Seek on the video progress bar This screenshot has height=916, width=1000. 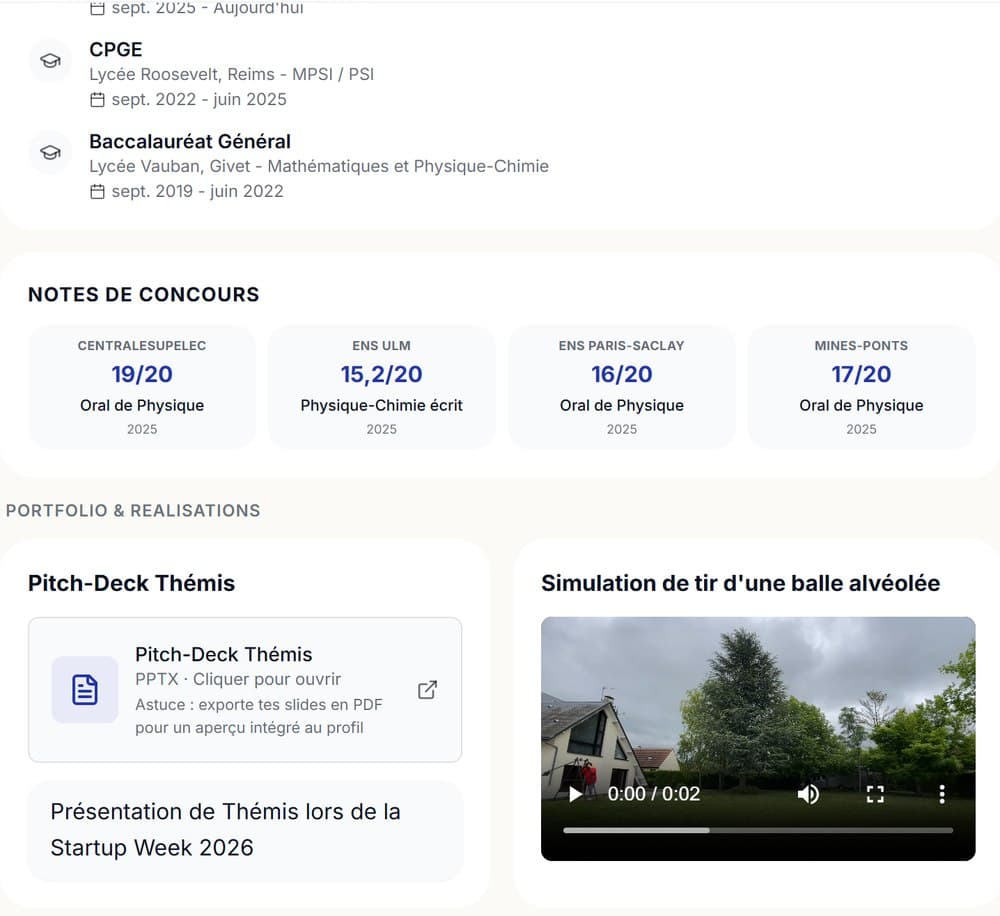758,831
